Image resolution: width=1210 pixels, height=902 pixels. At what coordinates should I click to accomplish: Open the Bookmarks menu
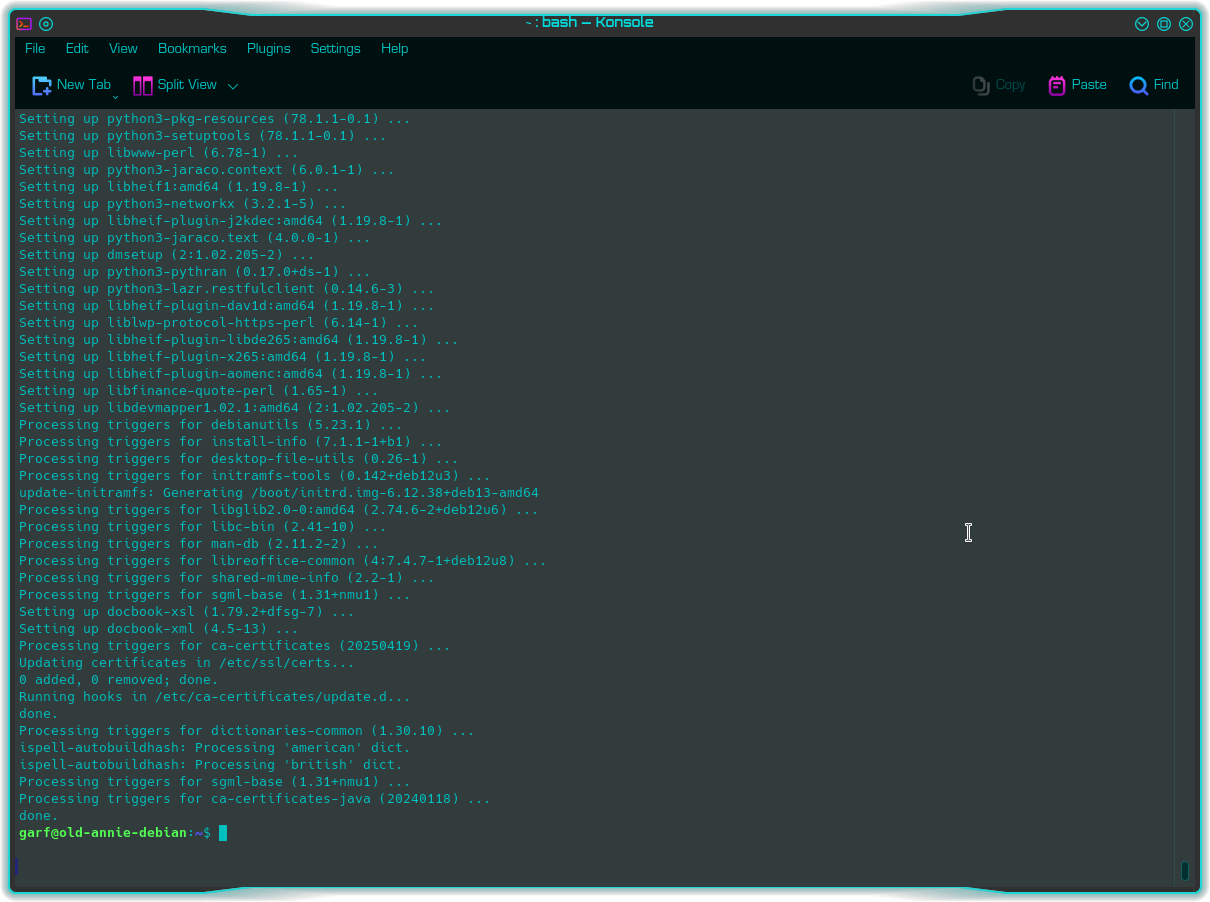point(192,48)
